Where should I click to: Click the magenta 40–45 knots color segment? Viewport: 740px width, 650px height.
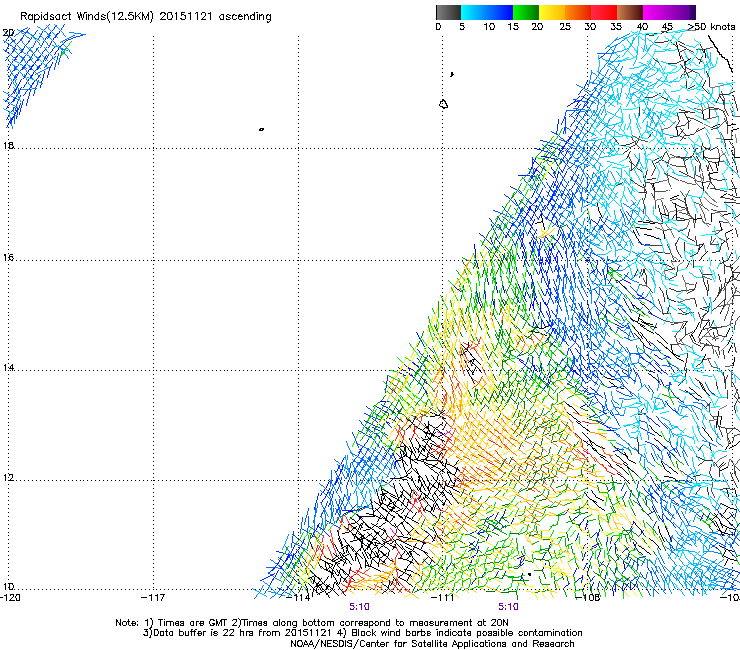tap(656, 12)
